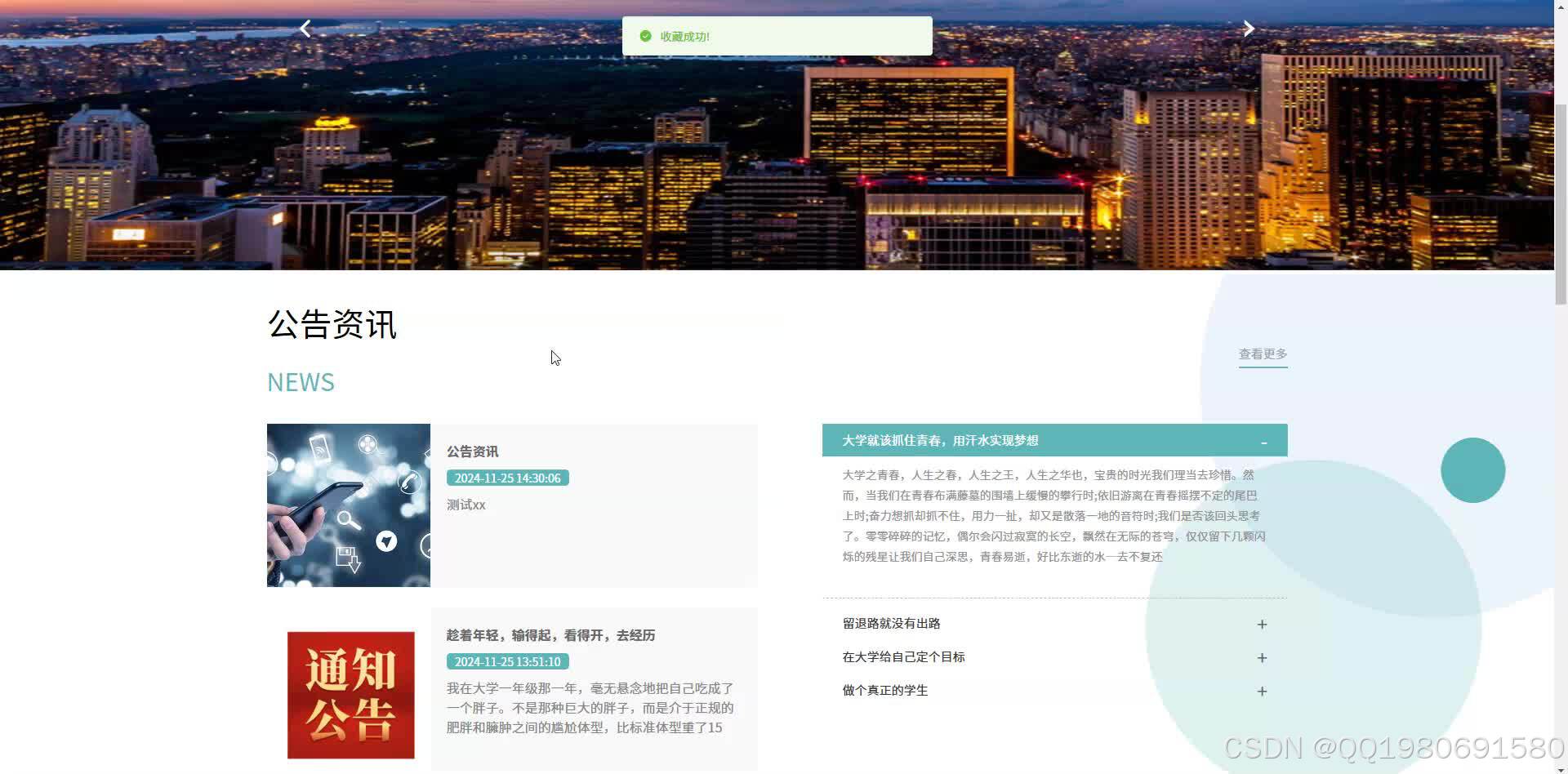Click the 测试xx summary text
This screenshot has height=774, width=1568.
point(465,505)
